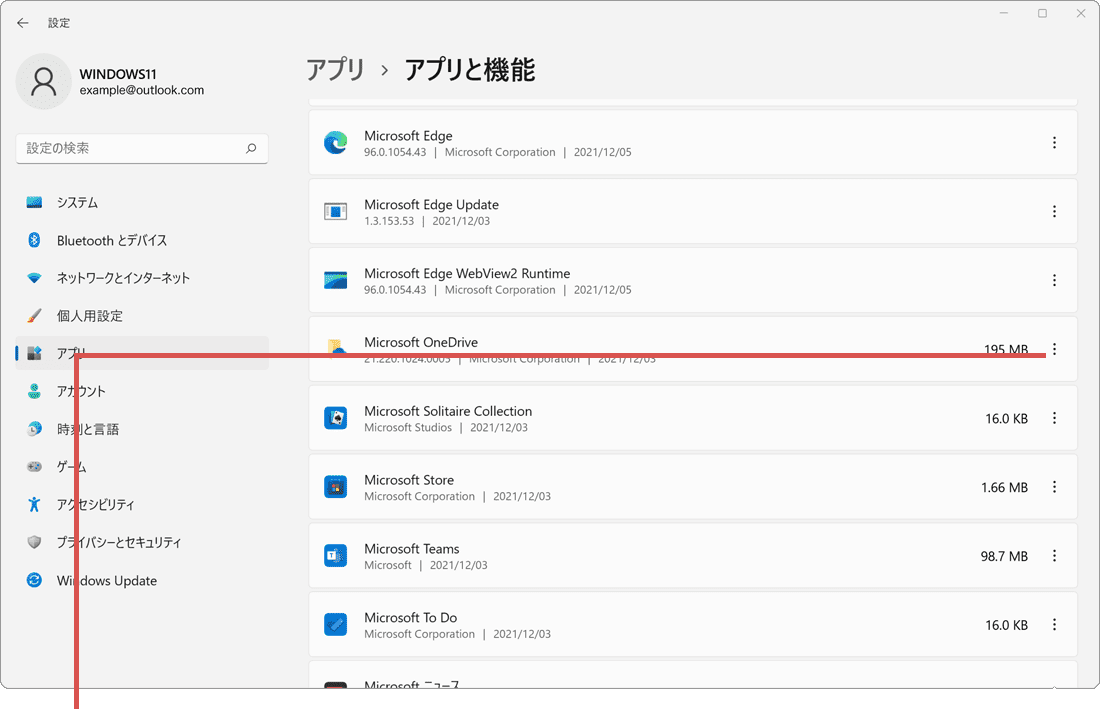The image size is (1100, 709).
Task: Select Microsoft Edge WebView2 Runtime name
Action: (467, 274)
